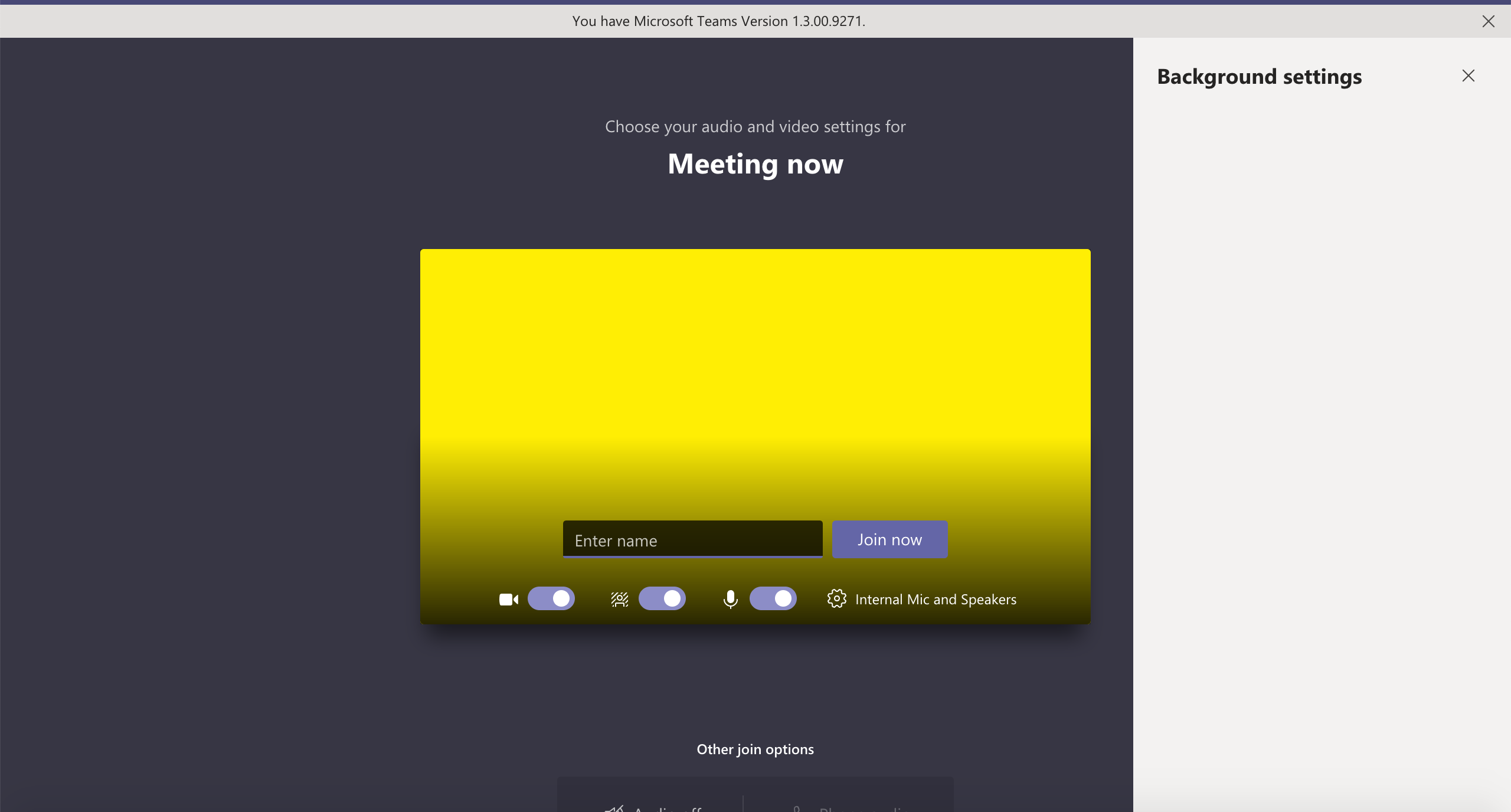Toggle the camera on/off switch
Screen dimensions: 1511x812
coord(551,599)
